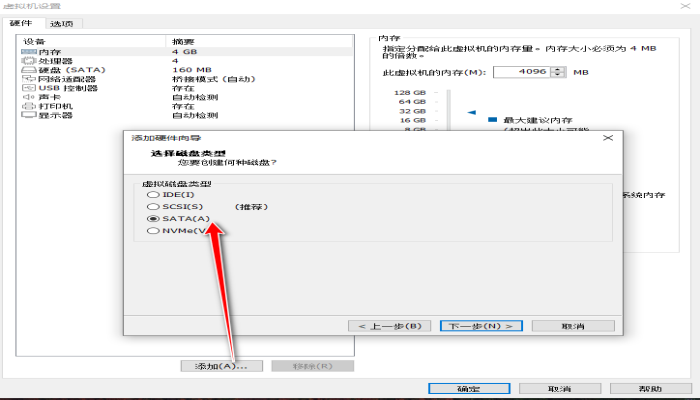The width and height of the screenshot is (700, 400).
Task: Choose the SATA(A) disk type
Action: pyautogui.click(x=153, y=219)
